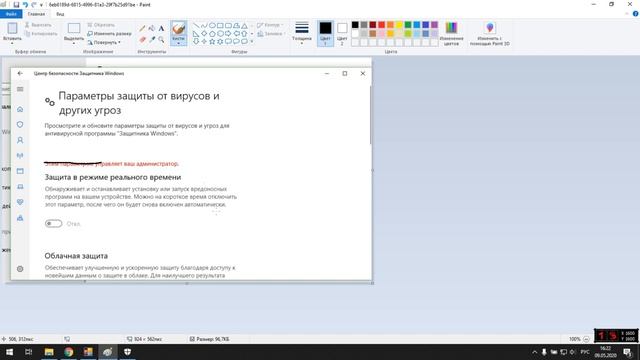This screenshot has width=640, height=360.
Task: Open Task View on taskbar
Action: 29,351
